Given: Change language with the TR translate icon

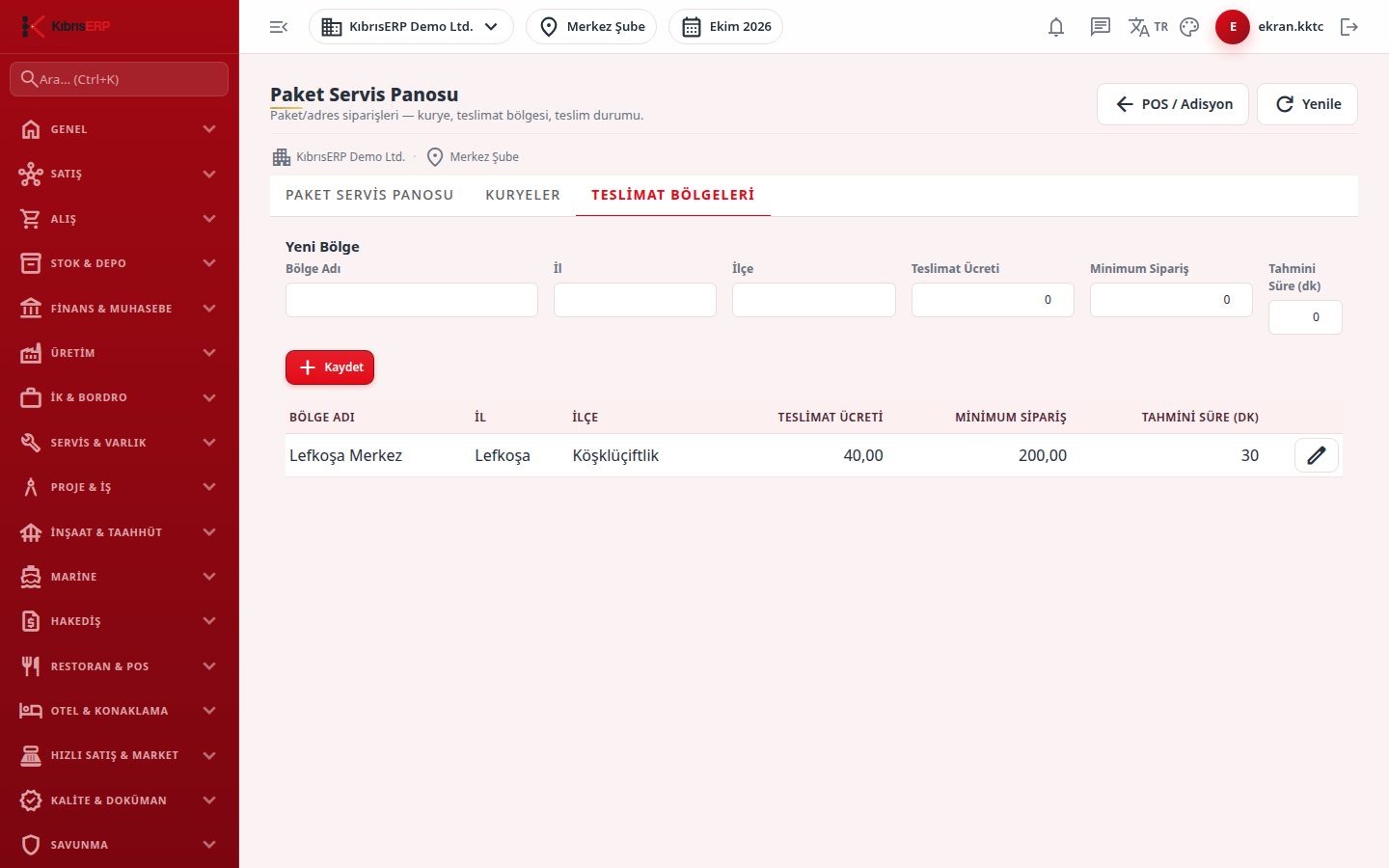Looking at the screenshot, I should (1148, 27).
